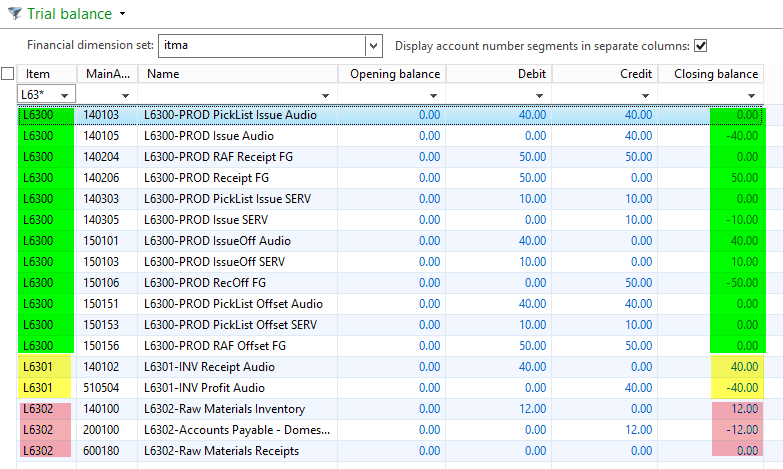Open the Opening balance filter arrow
This screenshot has height=469, width=783.
point(434,94)
